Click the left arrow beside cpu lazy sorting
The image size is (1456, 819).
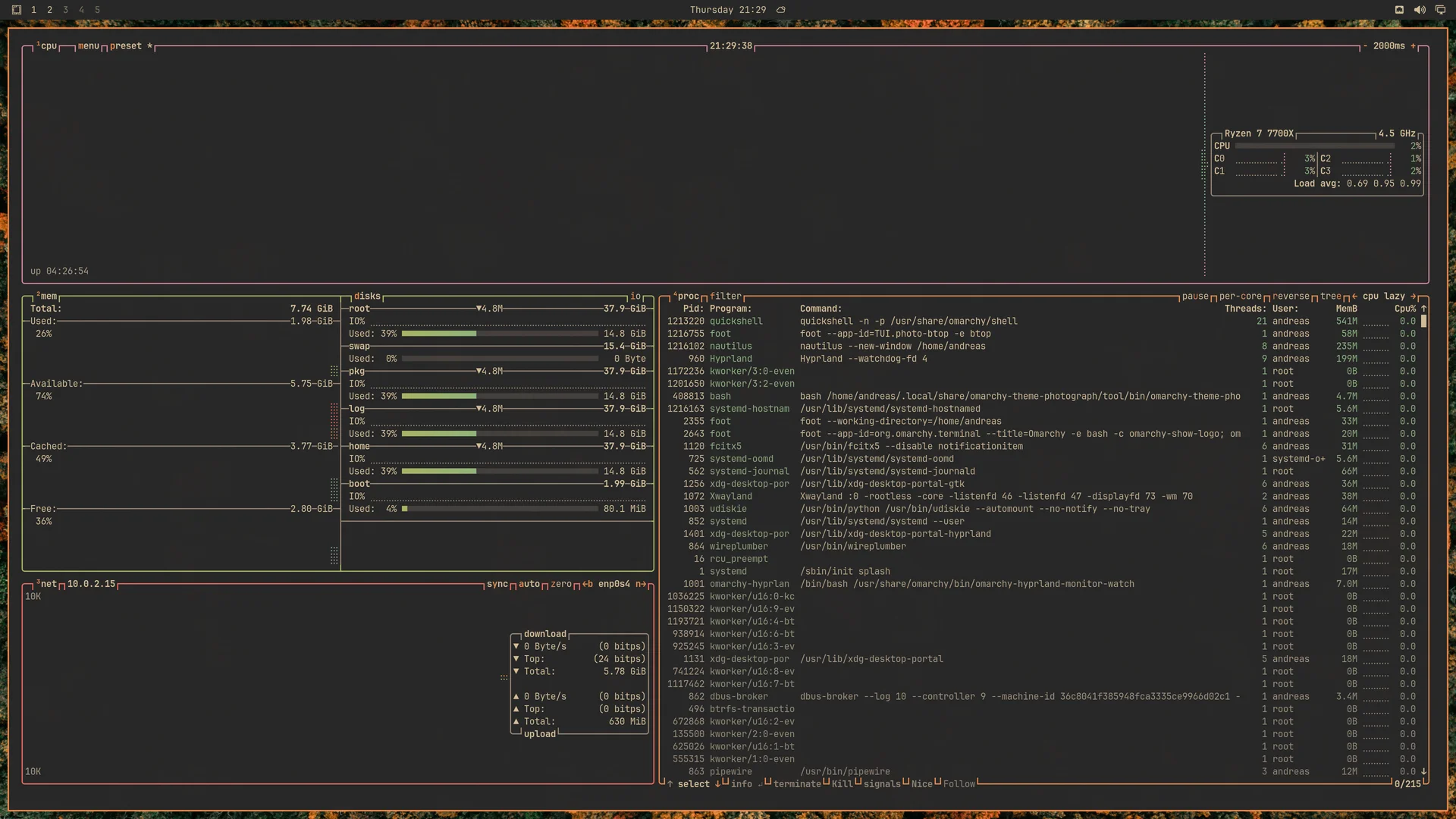(1354, 297)
